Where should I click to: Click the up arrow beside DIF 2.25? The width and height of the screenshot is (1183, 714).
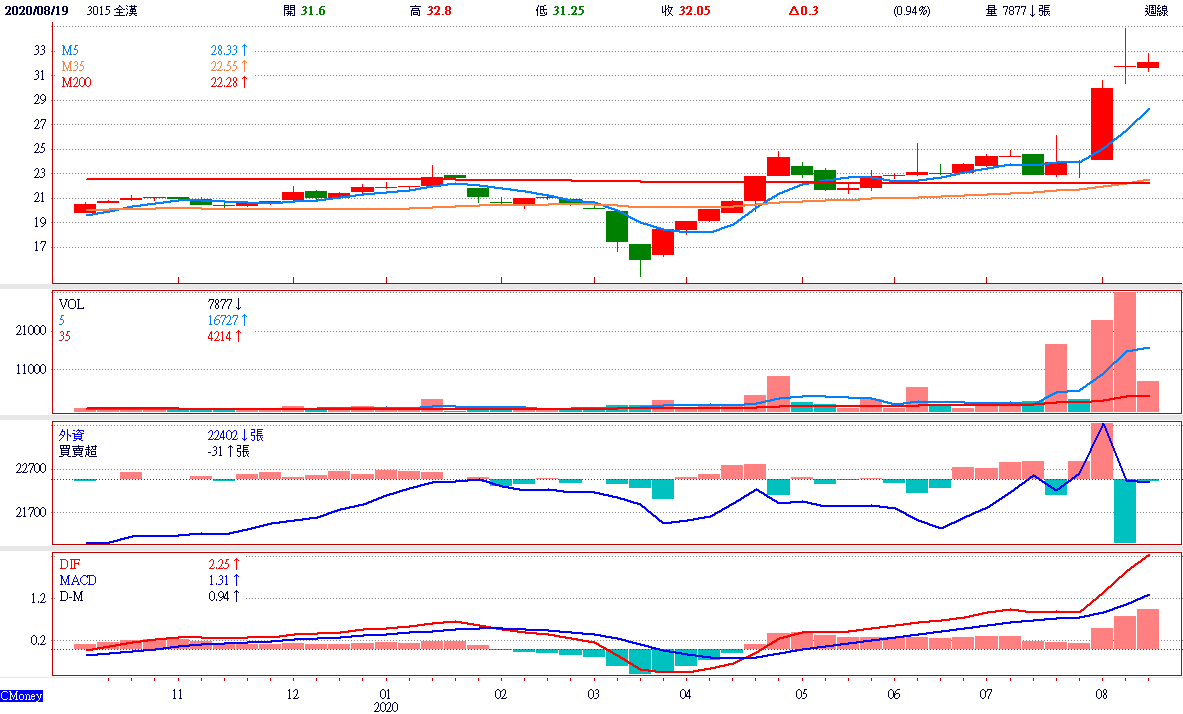coord(238,564)
